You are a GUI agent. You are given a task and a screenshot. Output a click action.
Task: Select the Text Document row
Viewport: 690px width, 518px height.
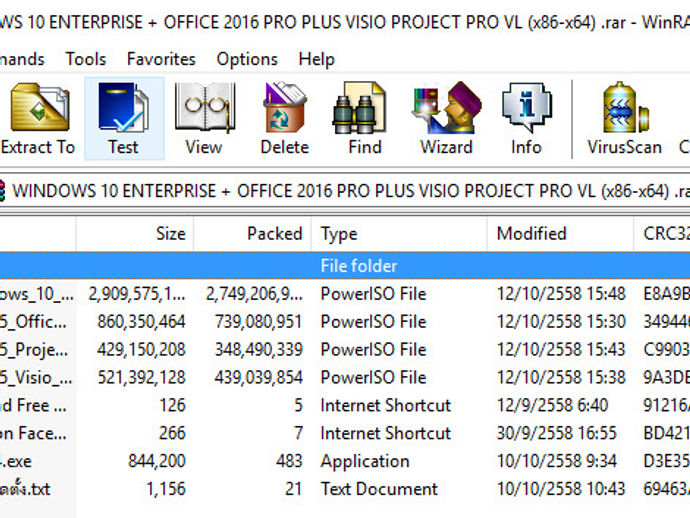[x=378, y=489]
